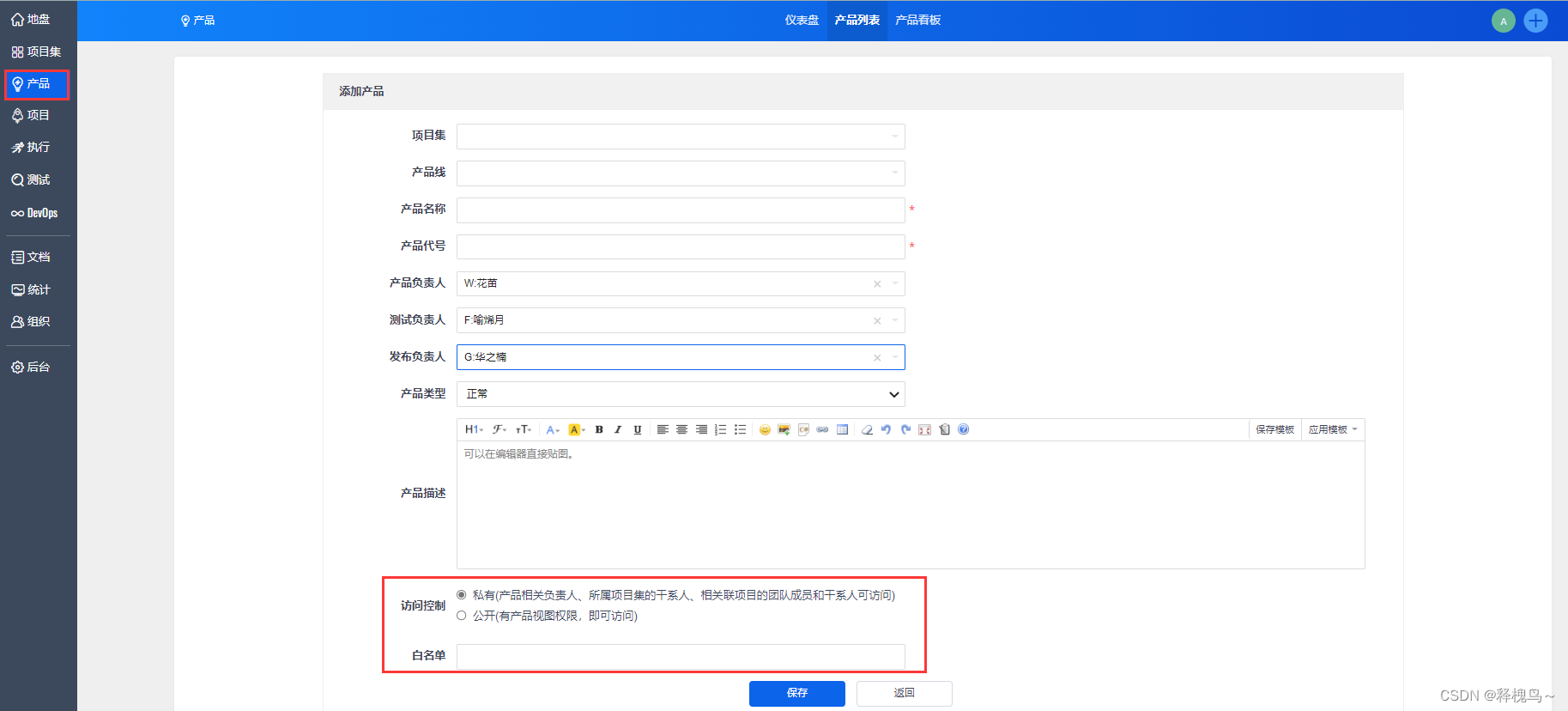Insert numbered list in editor
The width and height of the screenshot is (1568, 711).
(x=721, y=429)
